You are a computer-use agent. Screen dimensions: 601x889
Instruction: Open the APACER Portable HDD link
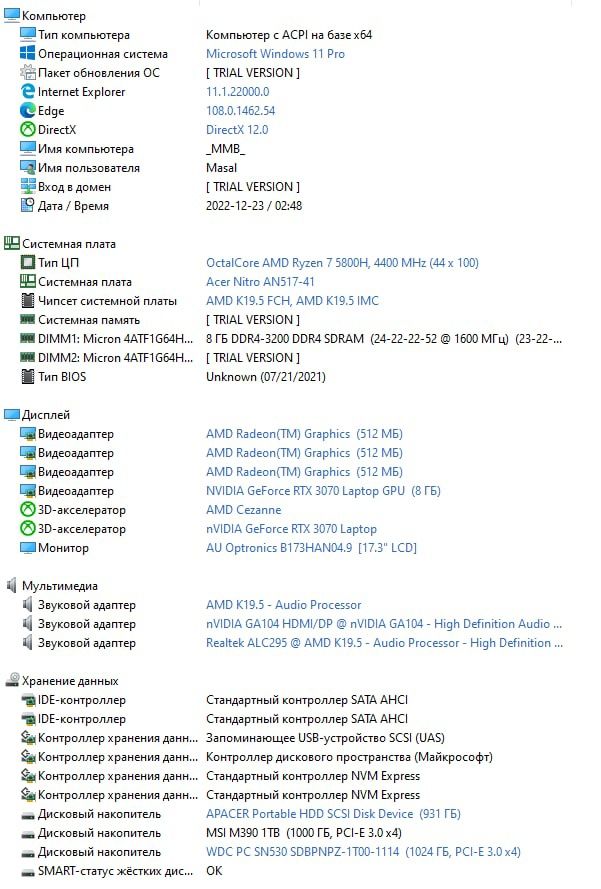pyautogui.click(x=333, y=814)
